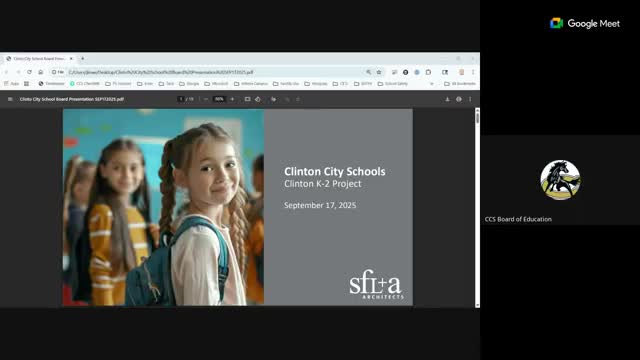The height and width of the screenshot is (360, 640).
Task: Click the browser forward arrow
Action: click(x=18, y=72)
